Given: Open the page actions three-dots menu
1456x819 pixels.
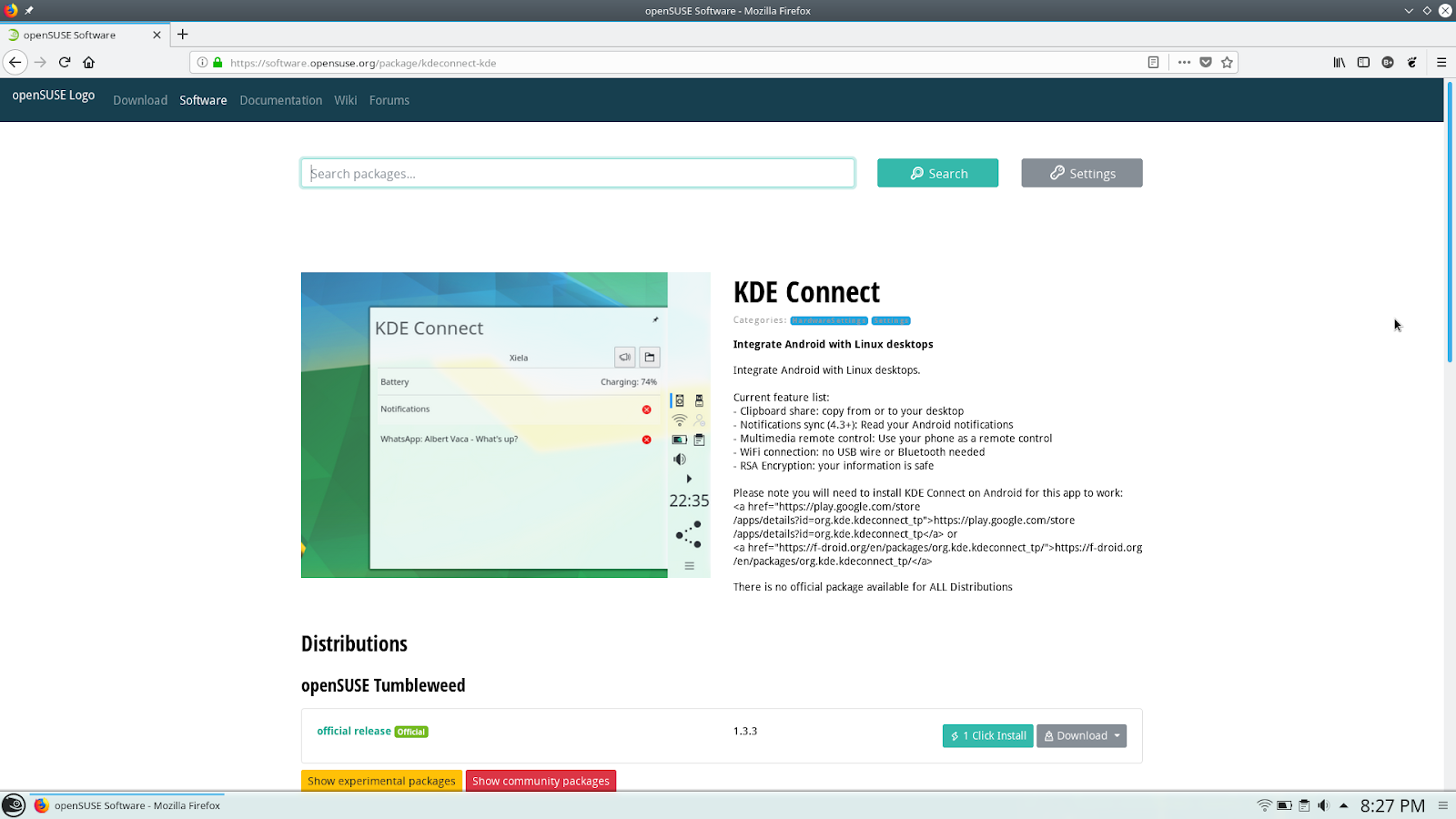Looking at the screenshot, I should tap(1184, 63).
